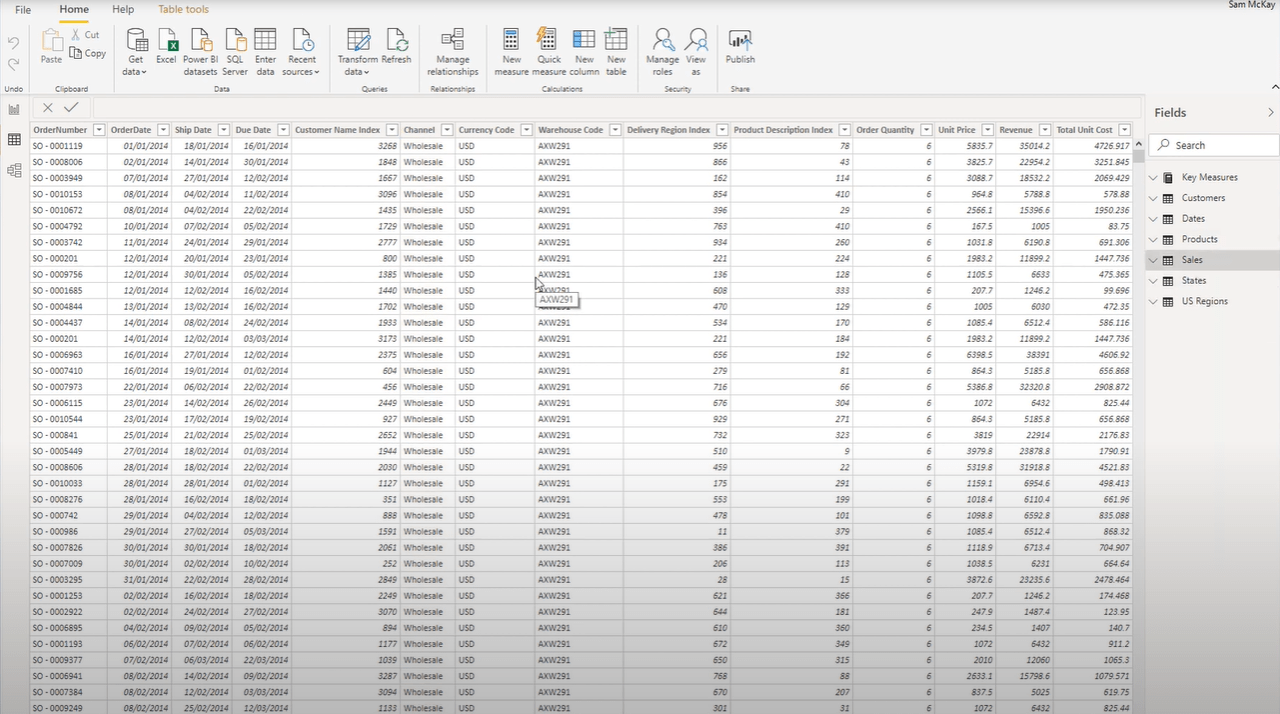Expand the Products table
Viewport: 1280px width, 714px height.
pos(1153,240)
